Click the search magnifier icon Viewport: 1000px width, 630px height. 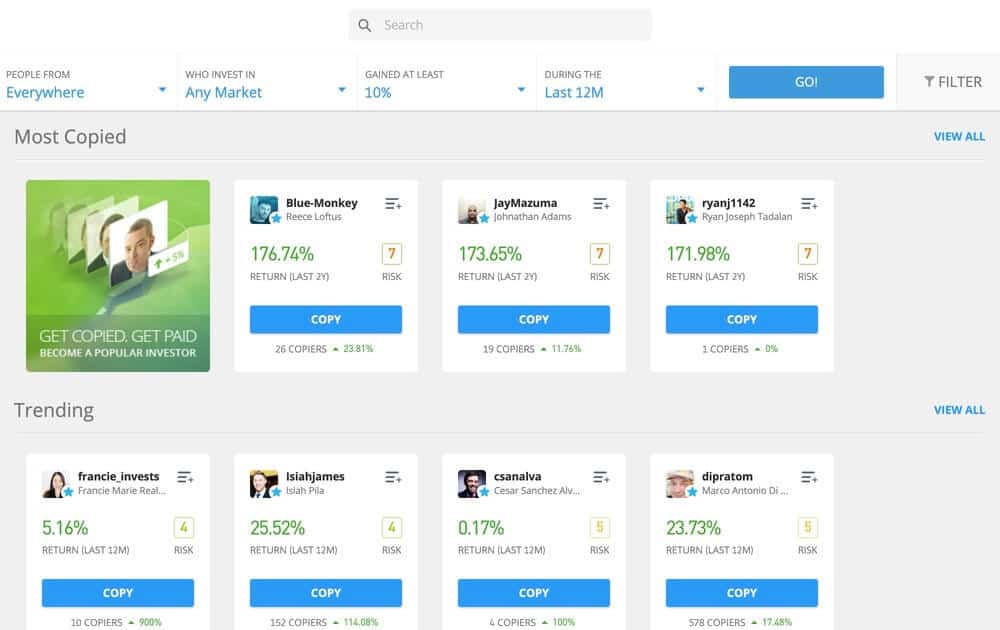(364, 26)
